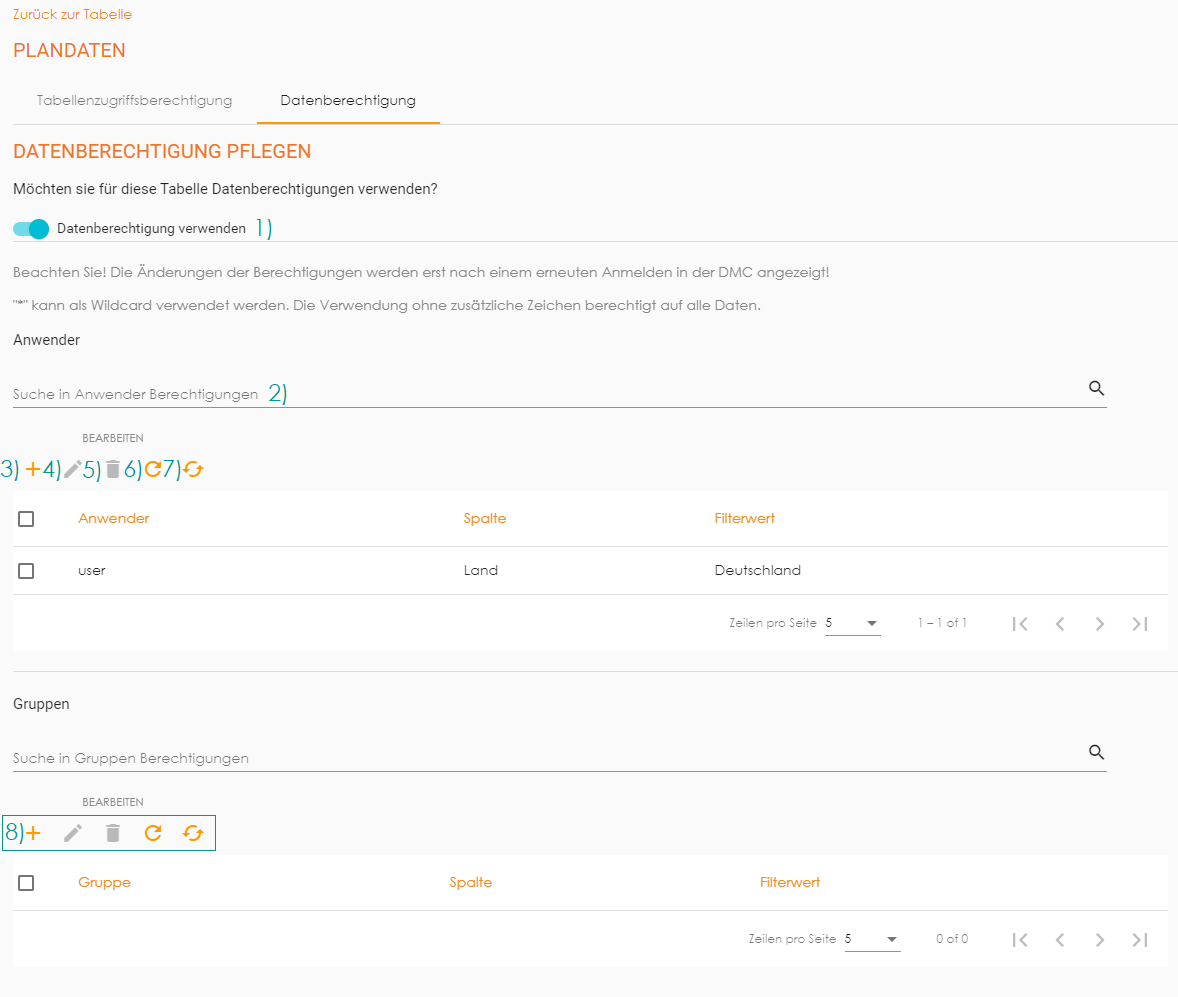Open Zeilen pro Seite dropdown for Anwender table
The image size is (1178, 997).
coord(852,623)
